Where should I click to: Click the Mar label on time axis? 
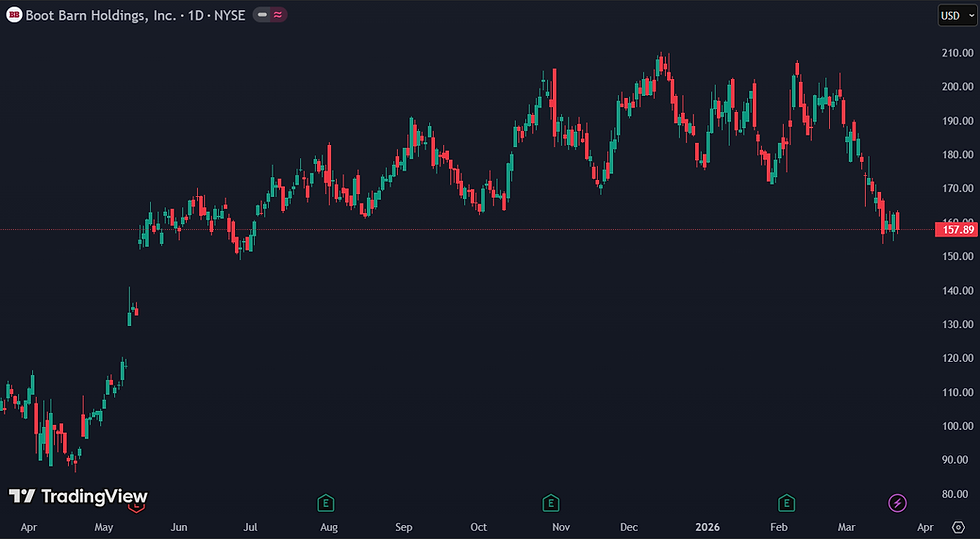[x=846, y=527]
